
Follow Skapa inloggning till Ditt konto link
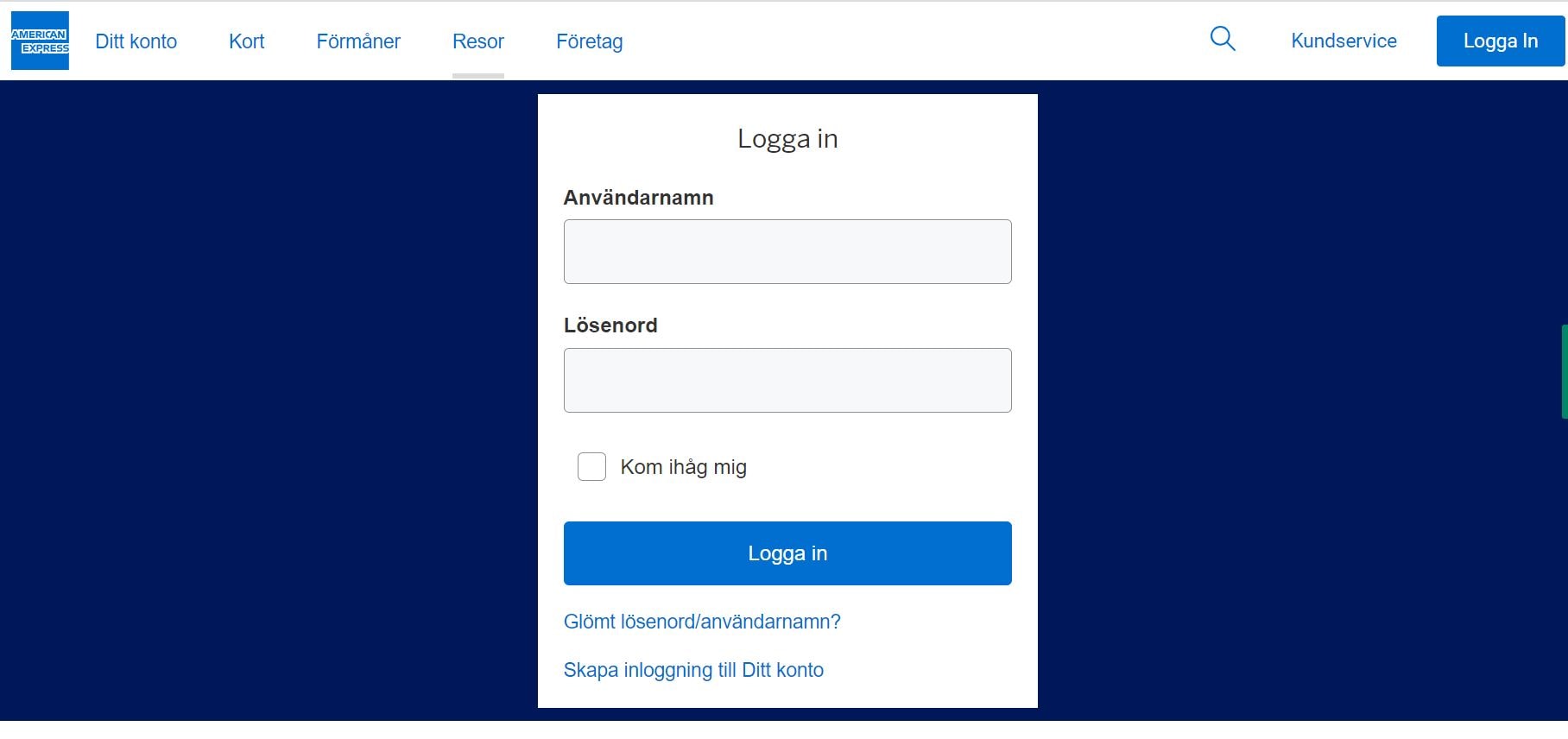(692, 670)
